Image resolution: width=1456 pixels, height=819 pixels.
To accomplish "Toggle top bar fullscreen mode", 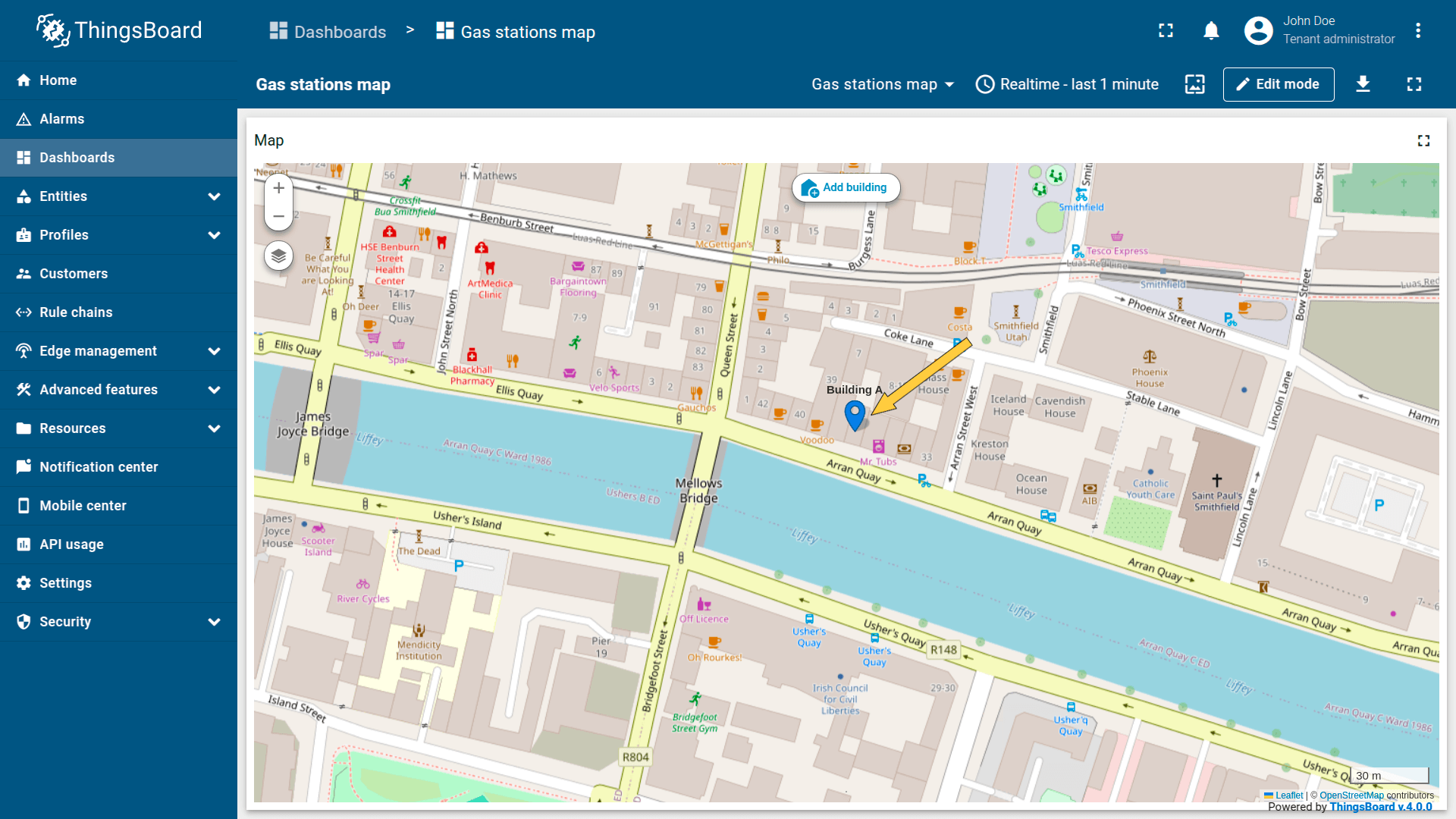I will coord(1166,31).
